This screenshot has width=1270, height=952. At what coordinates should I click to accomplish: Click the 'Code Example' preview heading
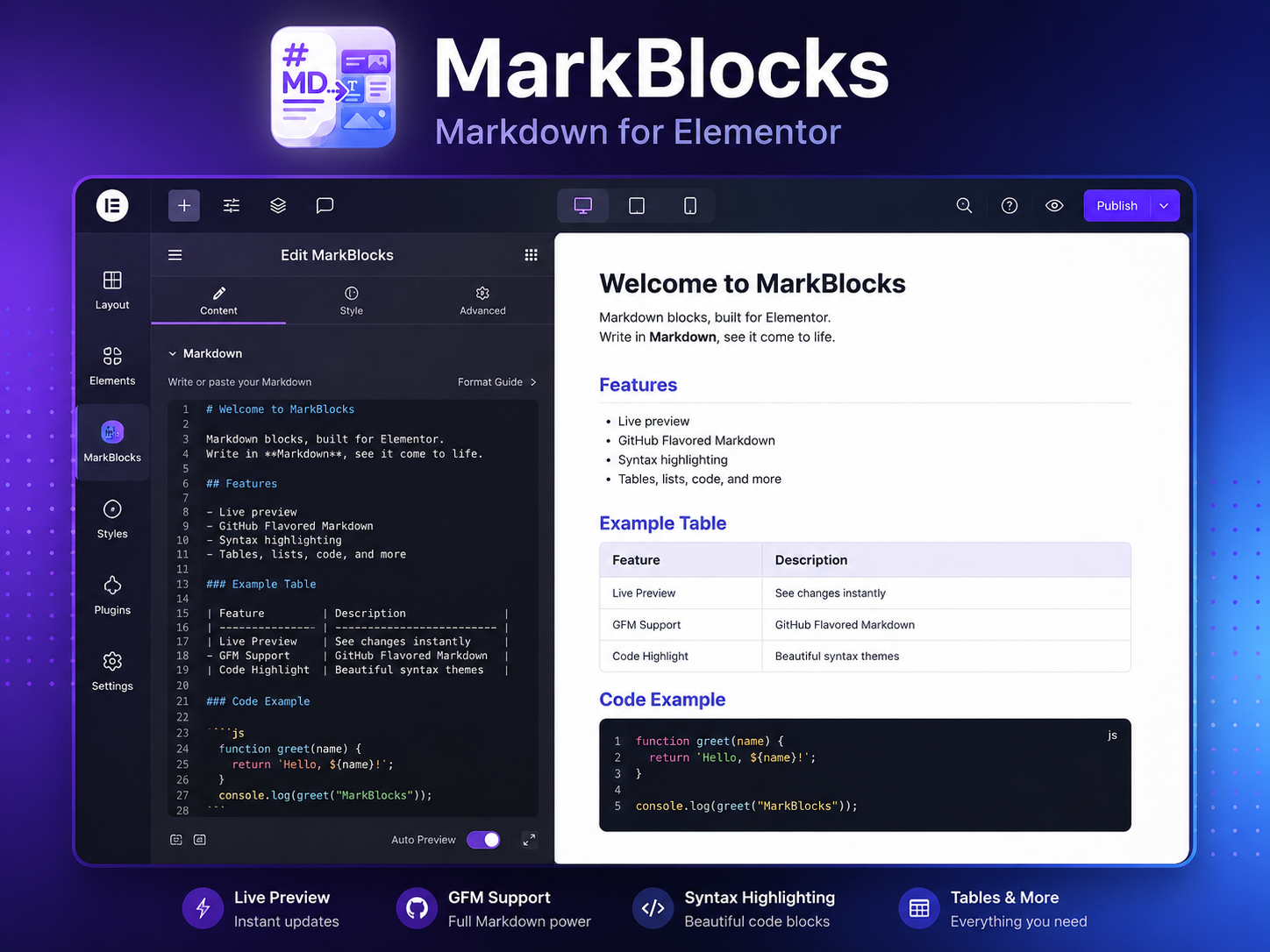[x=662, y=700]
